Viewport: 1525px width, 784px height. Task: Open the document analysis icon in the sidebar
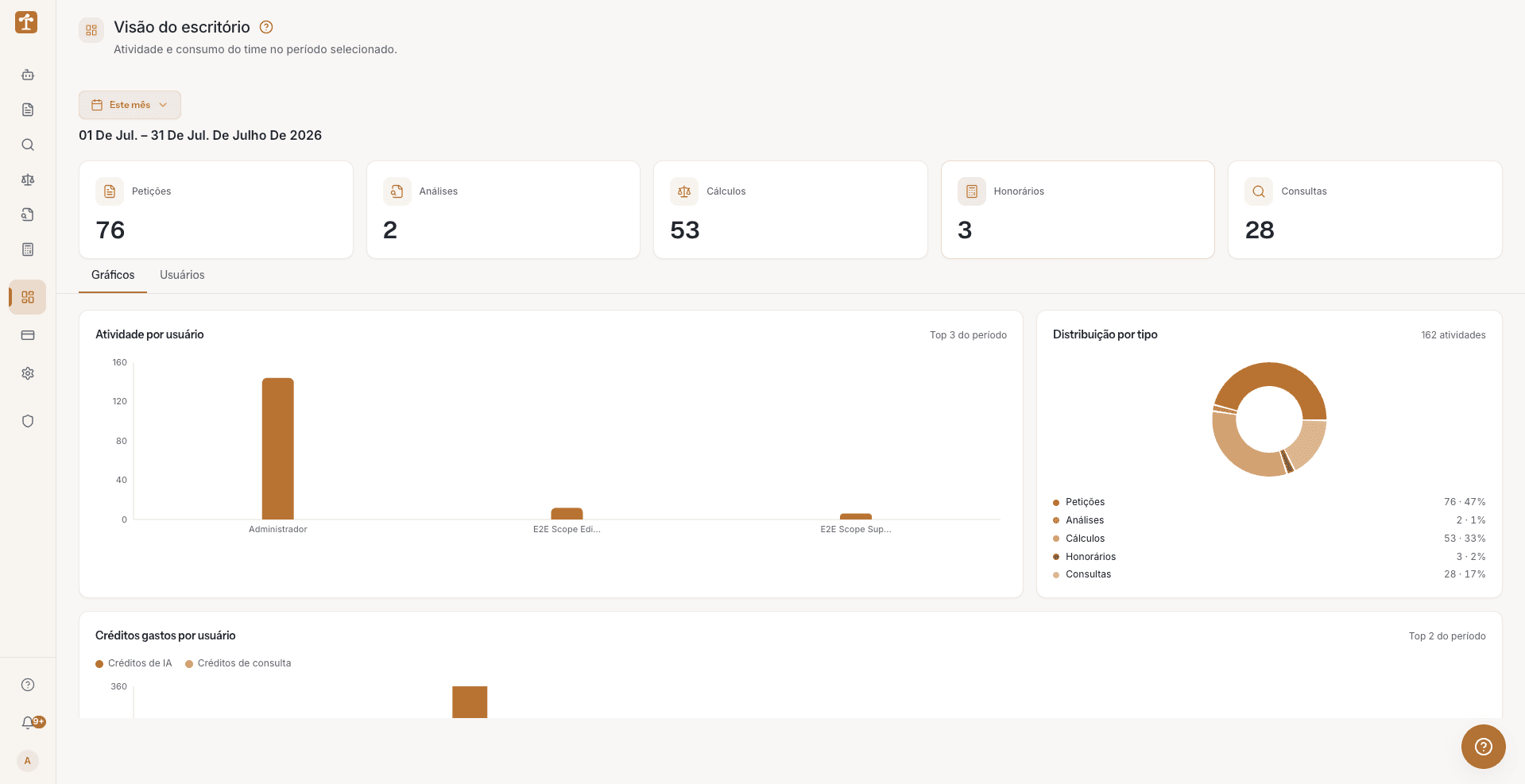pos(28,214)
